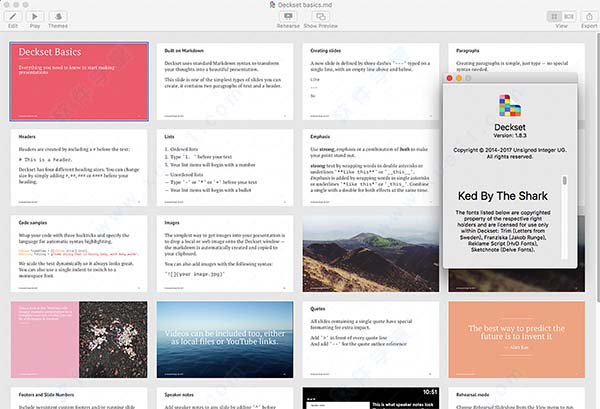
Task: Click the document icon beside the file title
Action: [x=272, y=5]
